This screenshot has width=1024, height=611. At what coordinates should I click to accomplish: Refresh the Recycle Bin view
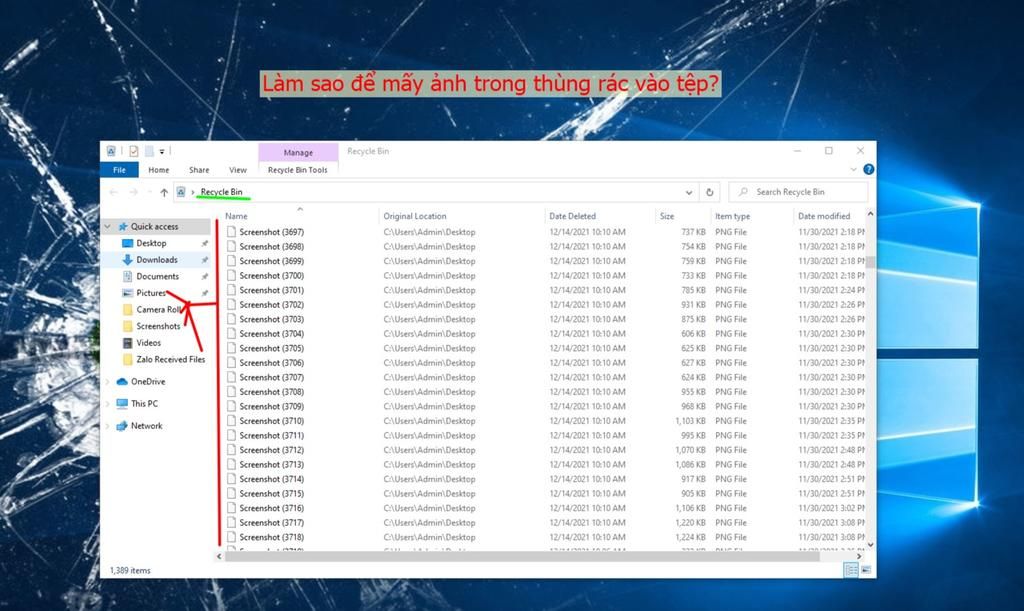point(710,192)
